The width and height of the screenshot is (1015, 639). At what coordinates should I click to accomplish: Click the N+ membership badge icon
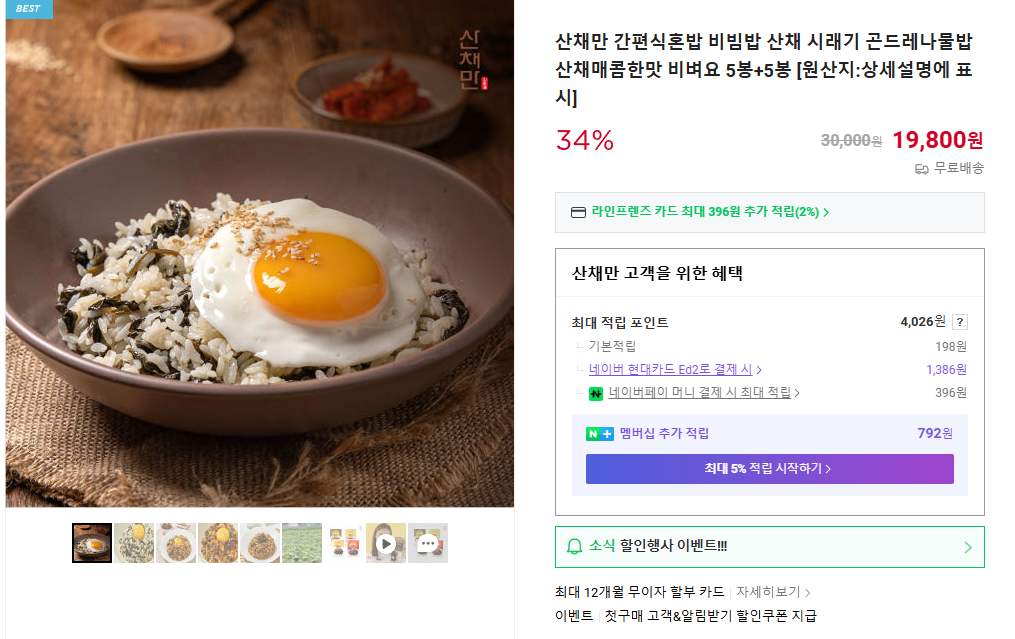(x=600, y=434)
